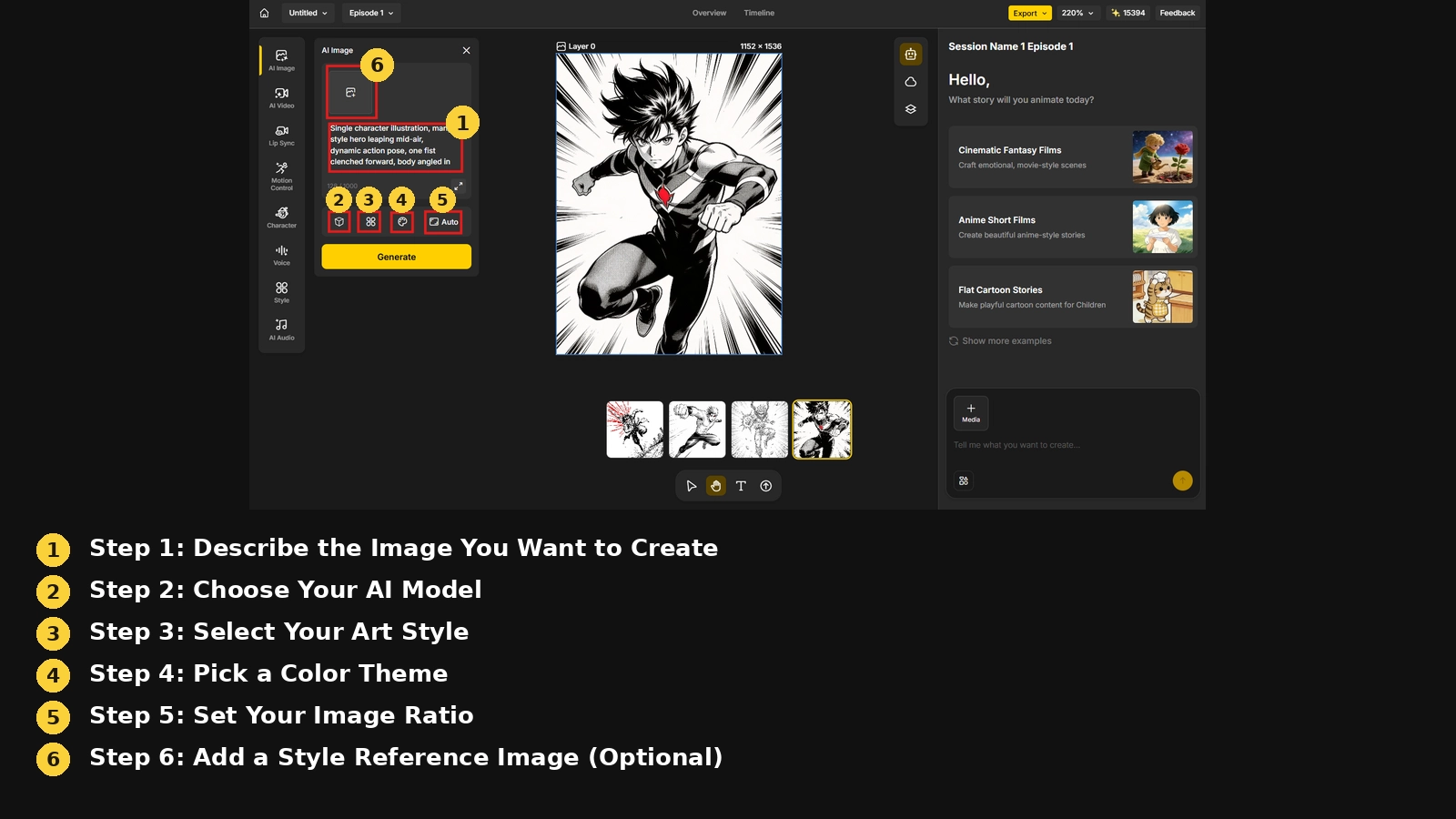
Task: Click the Layer 0 label
Action: pos(576,46)
